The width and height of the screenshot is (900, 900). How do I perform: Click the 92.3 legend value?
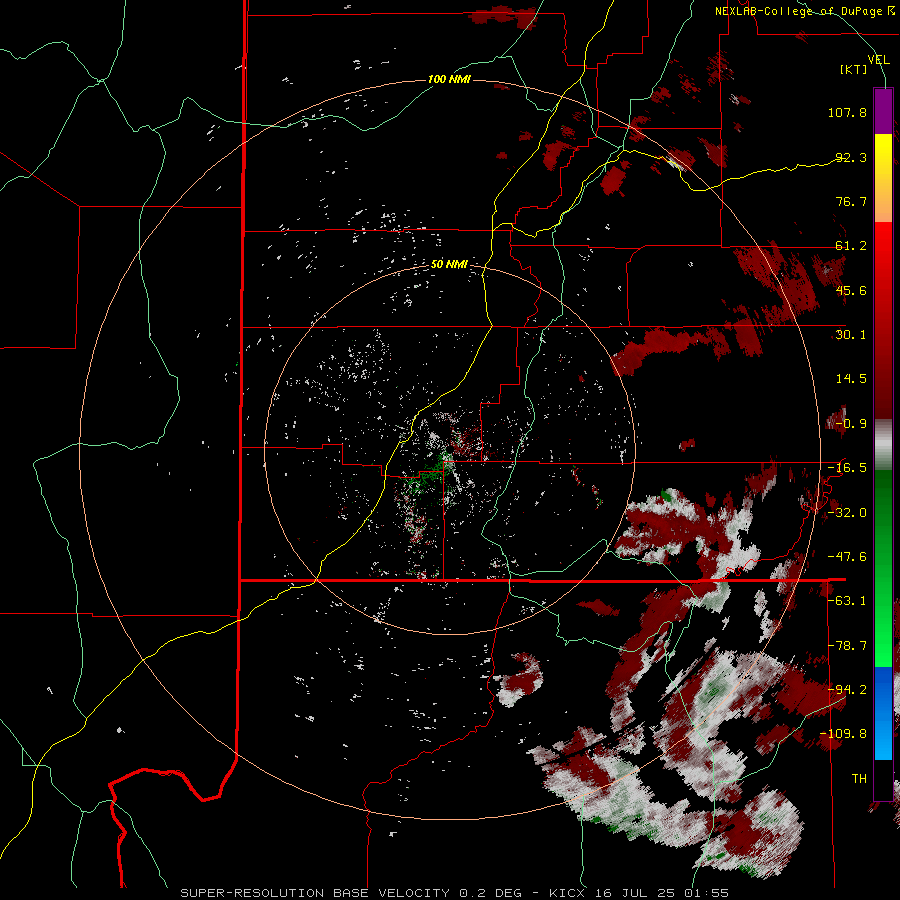click(x=851, y=157)
